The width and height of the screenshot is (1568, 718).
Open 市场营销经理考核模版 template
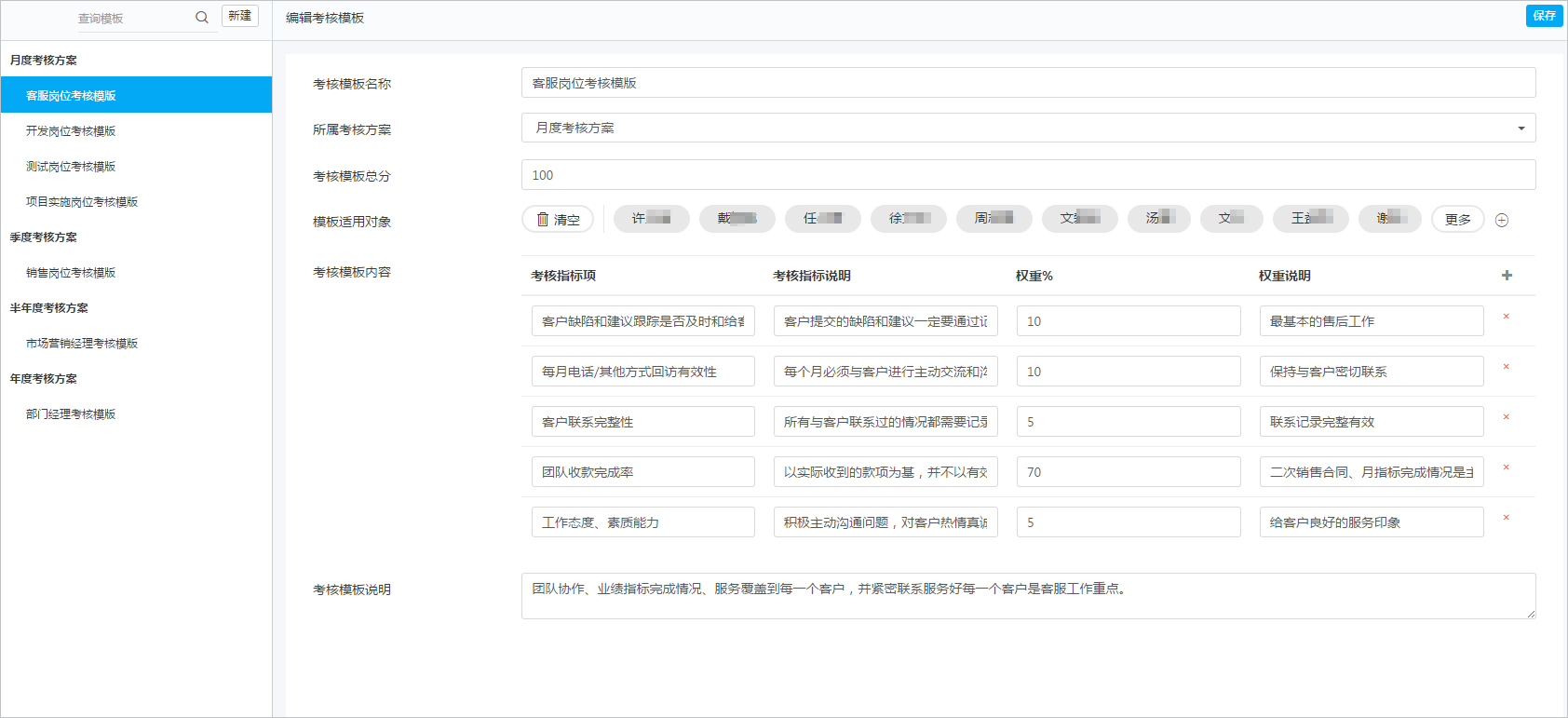point(82,344)
